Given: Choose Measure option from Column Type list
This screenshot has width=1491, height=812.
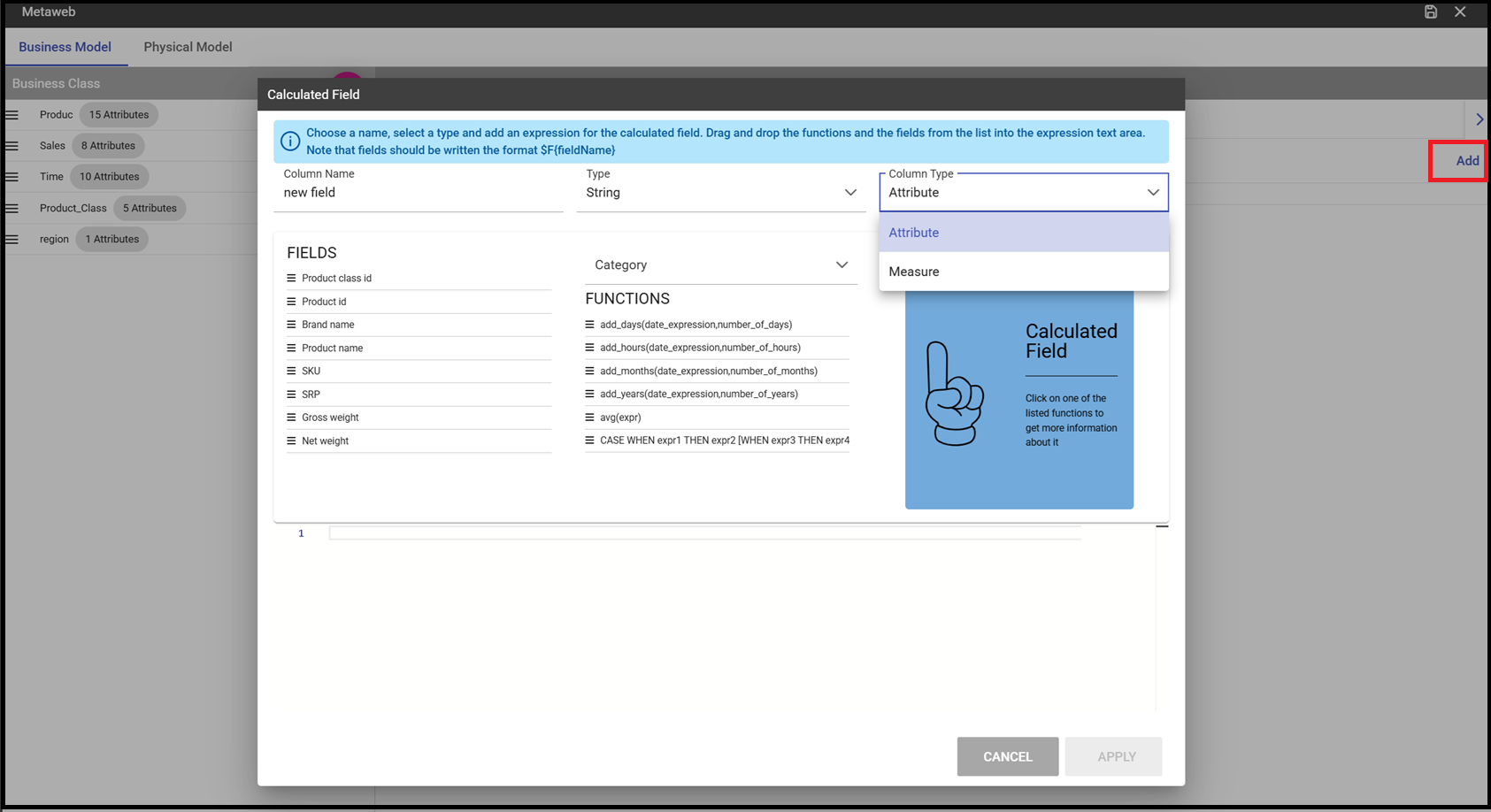Looking at the screenshot, I should [x=1024, y=272].
